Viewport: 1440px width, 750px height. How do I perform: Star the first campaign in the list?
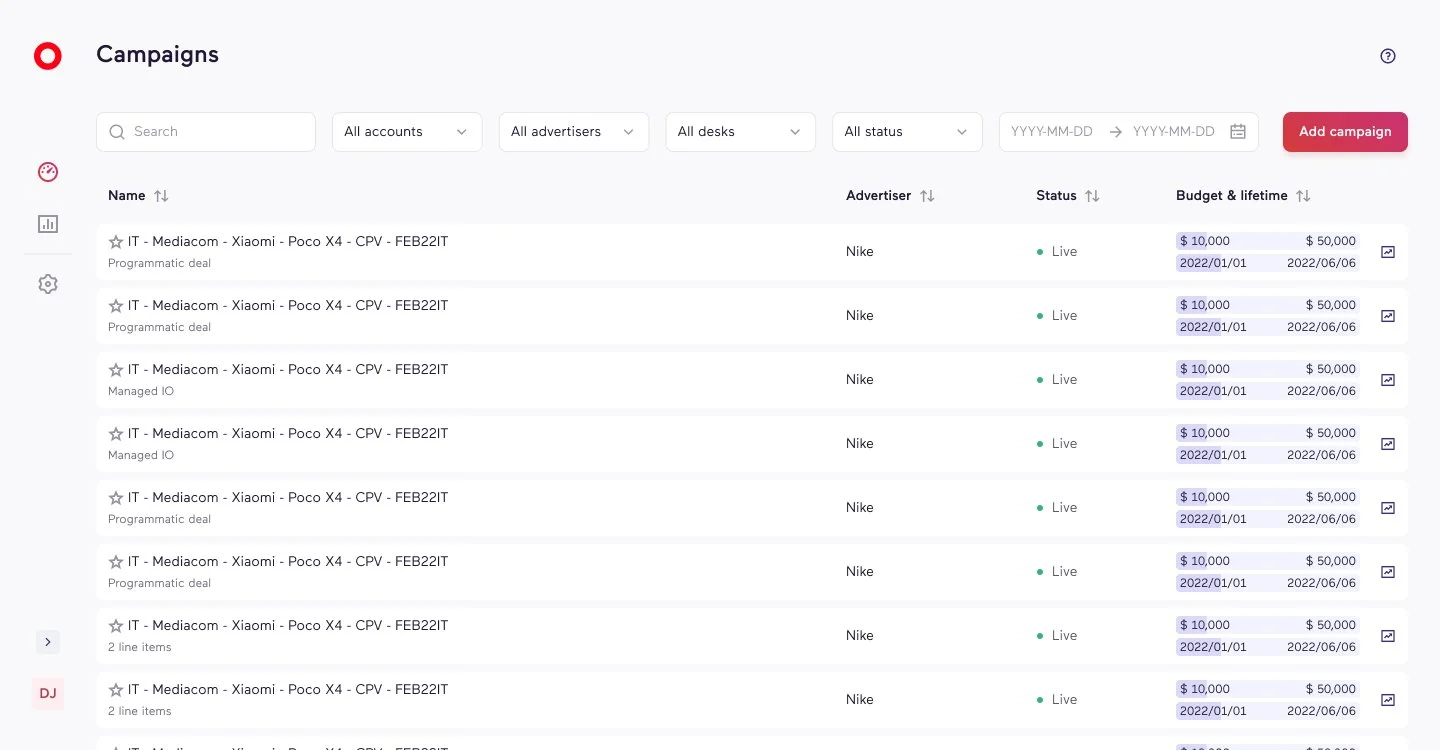coord(116,242)
